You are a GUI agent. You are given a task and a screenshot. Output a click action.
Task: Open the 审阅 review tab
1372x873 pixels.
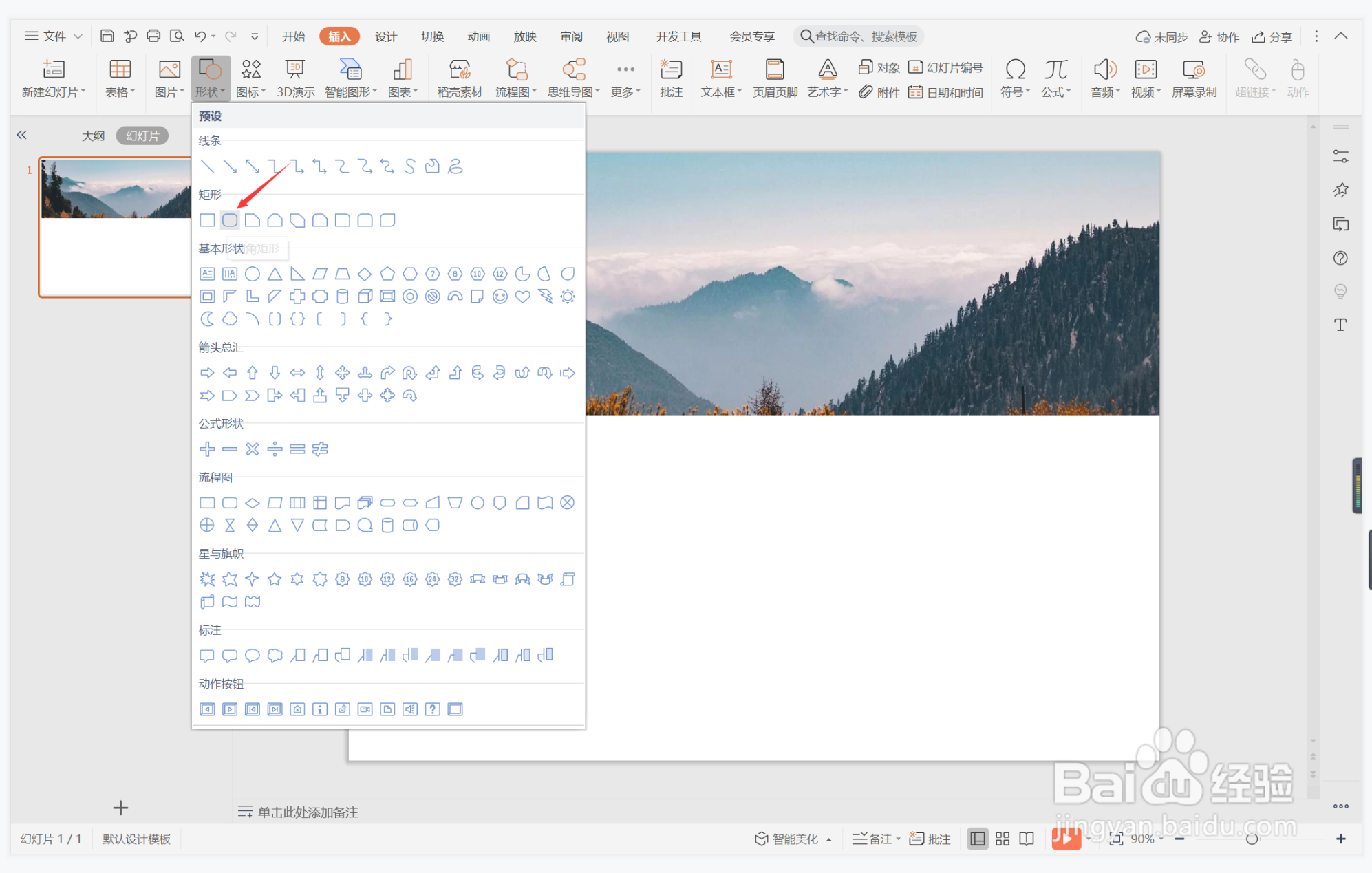(572, 36)
